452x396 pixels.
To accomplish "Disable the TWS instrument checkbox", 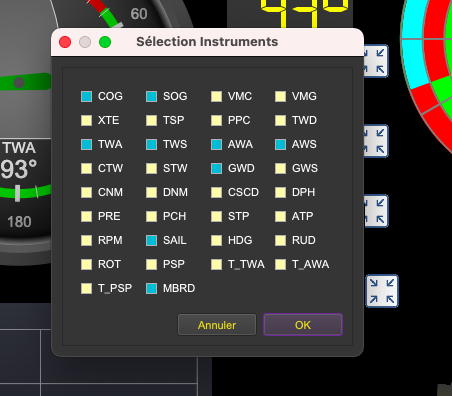I will click(152, 144).
